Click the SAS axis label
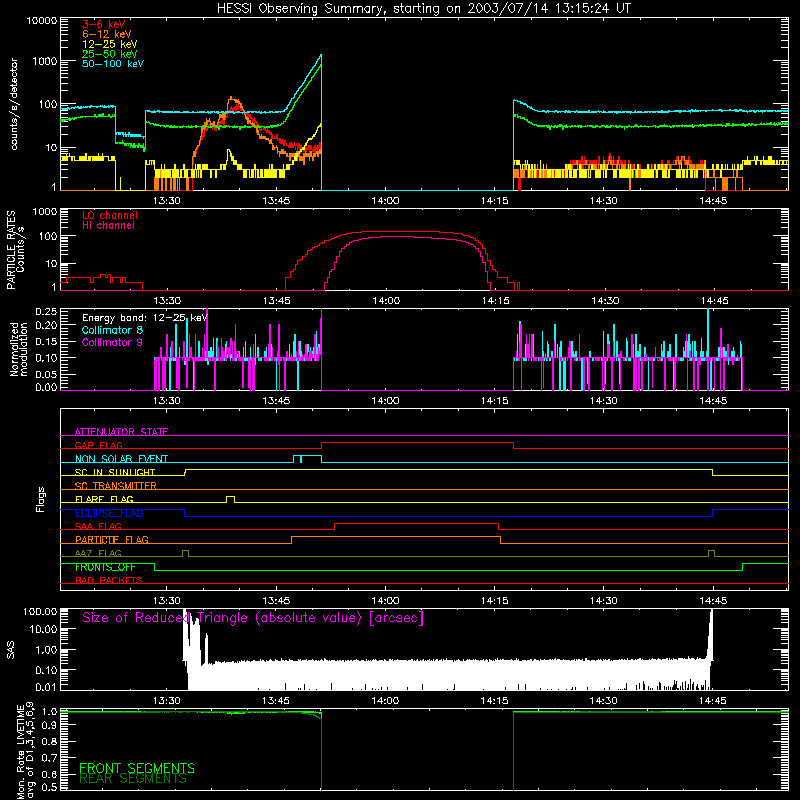 pyautogui.click(x=11, y=650)
